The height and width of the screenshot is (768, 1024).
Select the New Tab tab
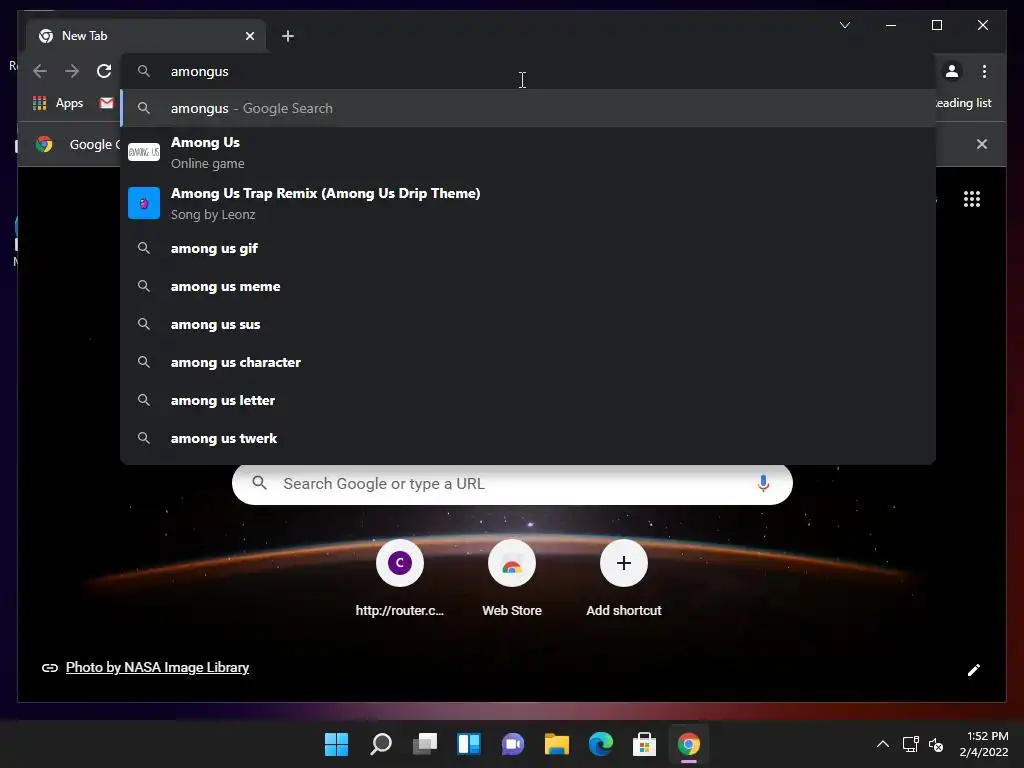(146, 36)
